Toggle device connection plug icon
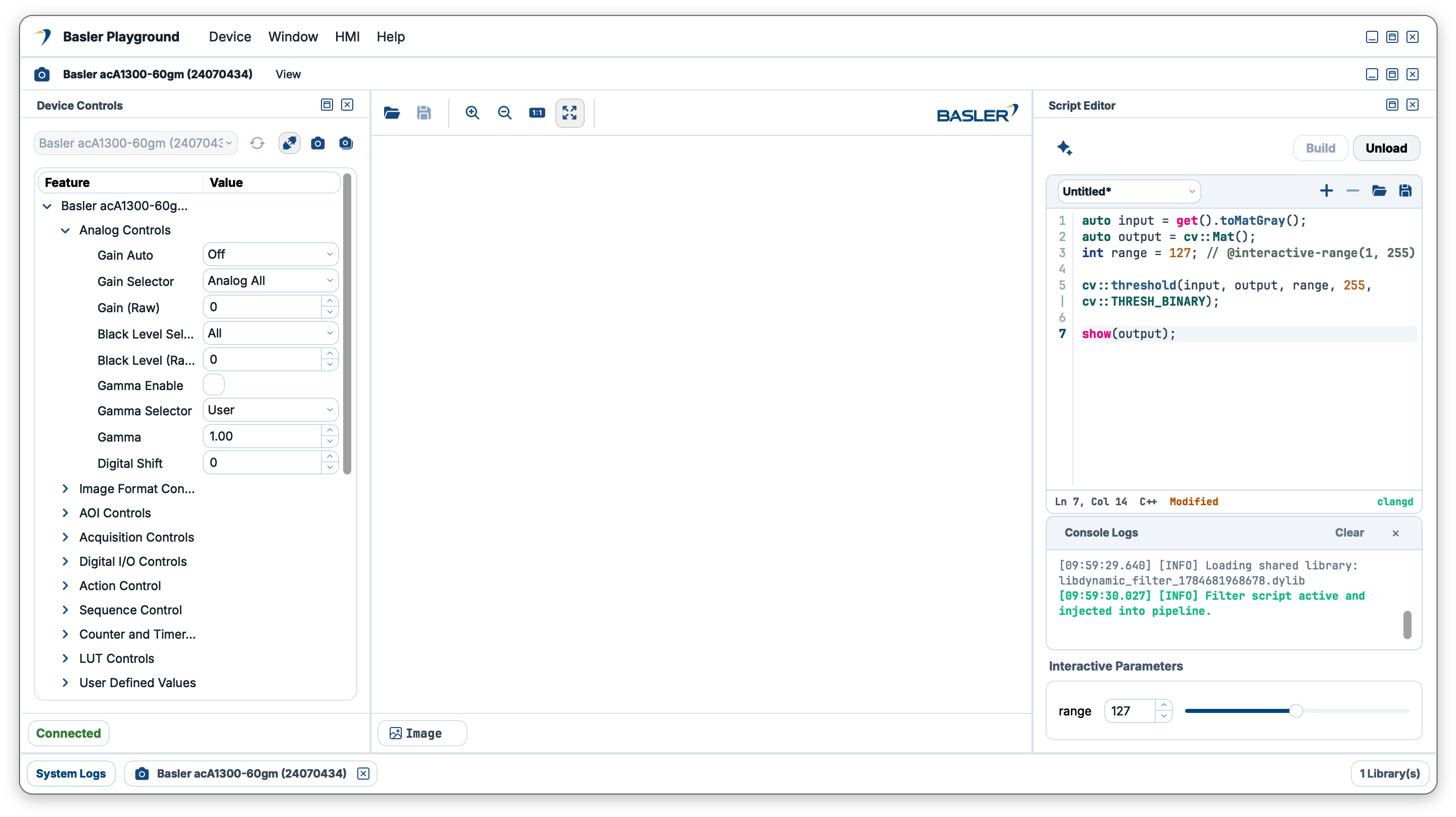 290,143
